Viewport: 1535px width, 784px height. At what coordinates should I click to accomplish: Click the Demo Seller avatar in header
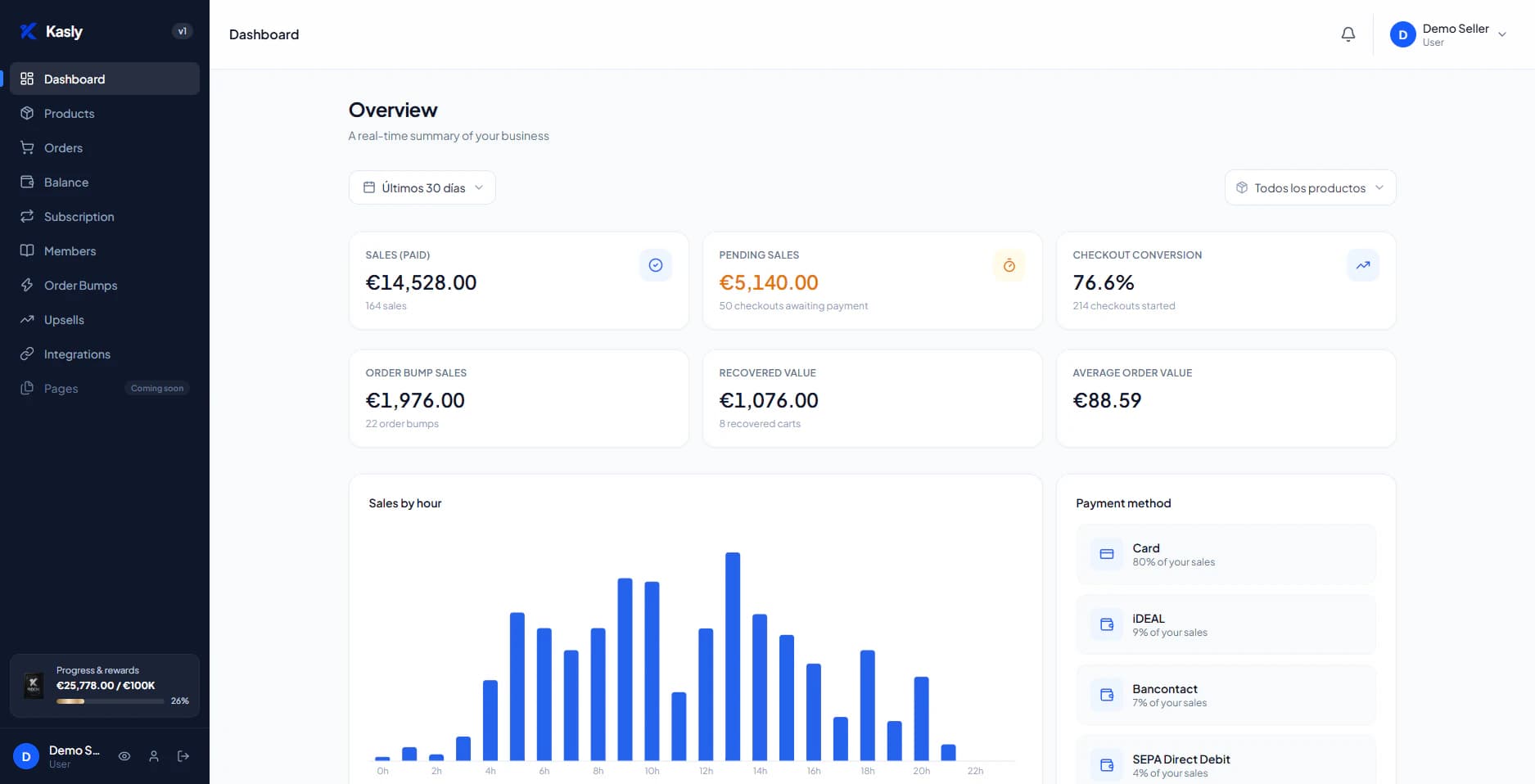(1402, 34)
